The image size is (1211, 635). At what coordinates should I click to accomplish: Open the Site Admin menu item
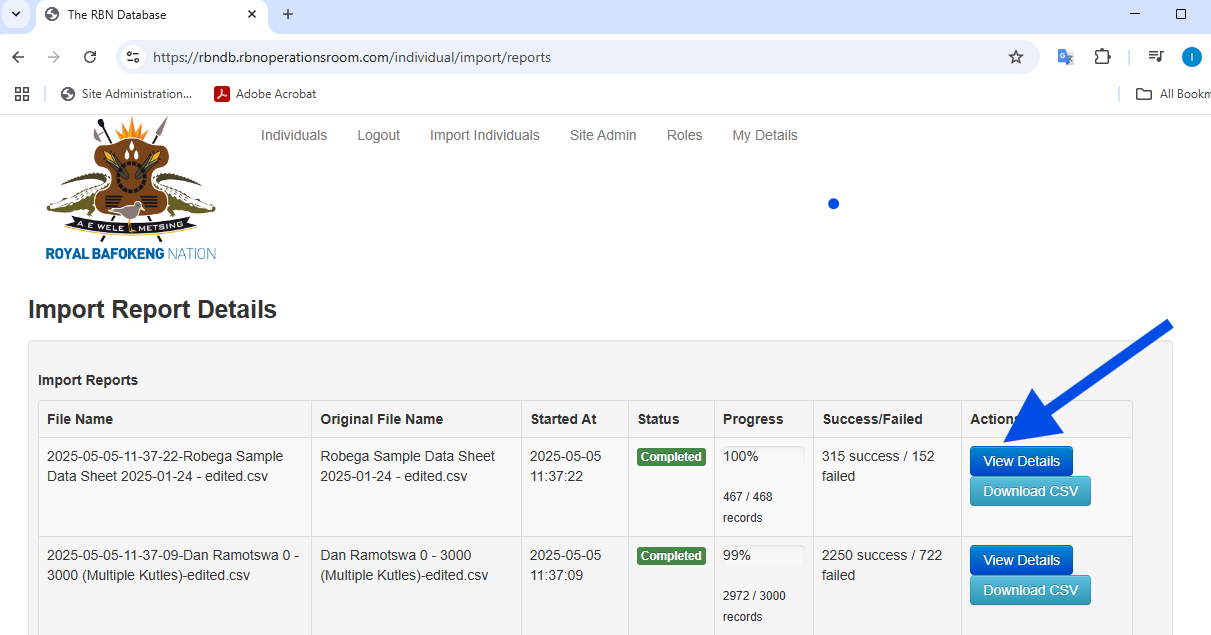[x=603, y=135]
